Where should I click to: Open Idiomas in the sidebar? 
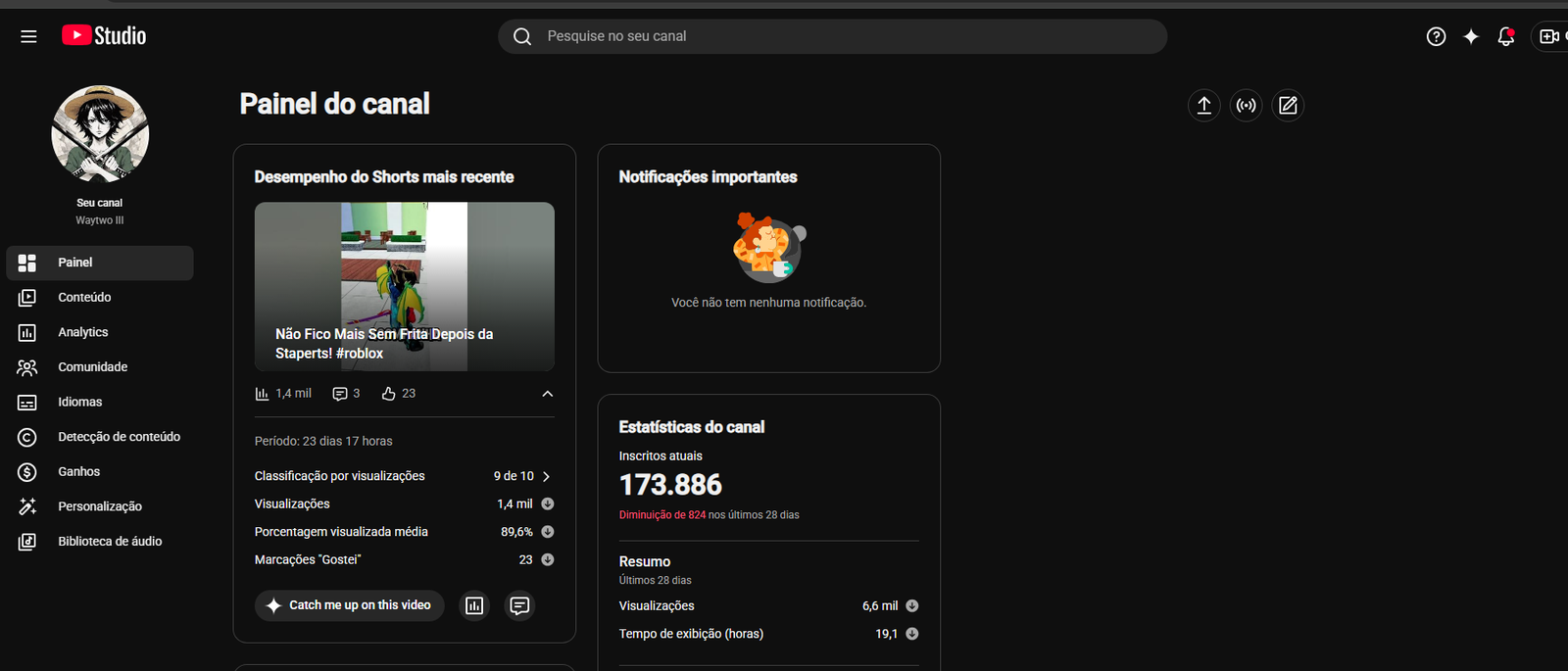[100, 402]
